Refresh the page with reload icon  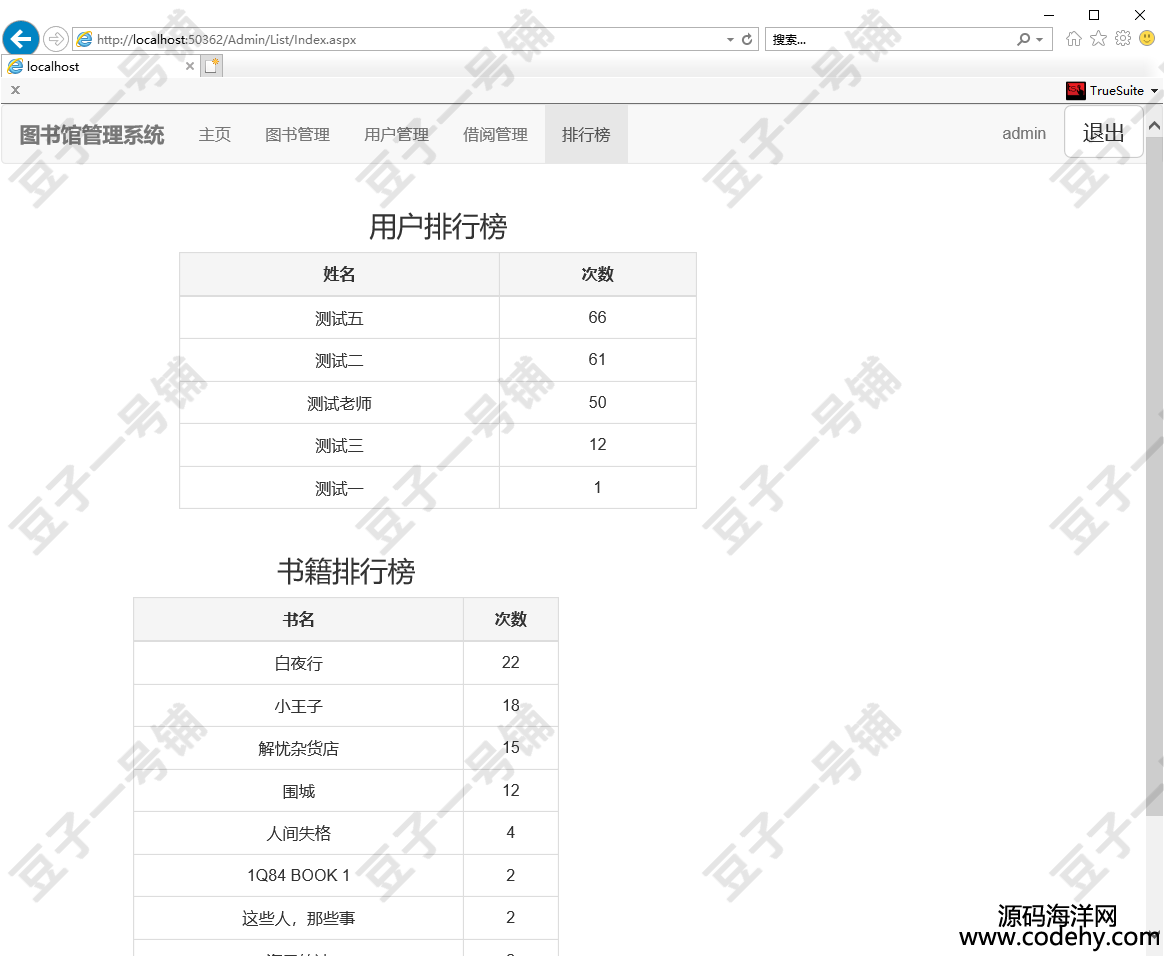[x=747, y=40]
